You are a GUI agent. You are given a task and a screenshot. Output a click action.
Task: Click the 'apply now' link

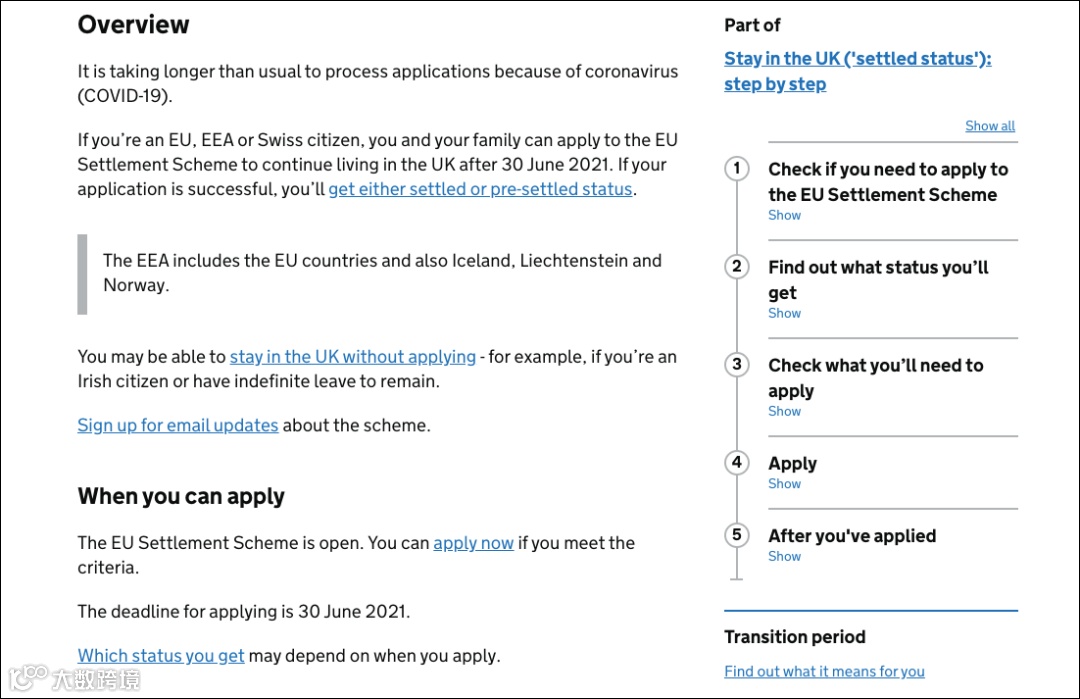click(x=473, y=543)
